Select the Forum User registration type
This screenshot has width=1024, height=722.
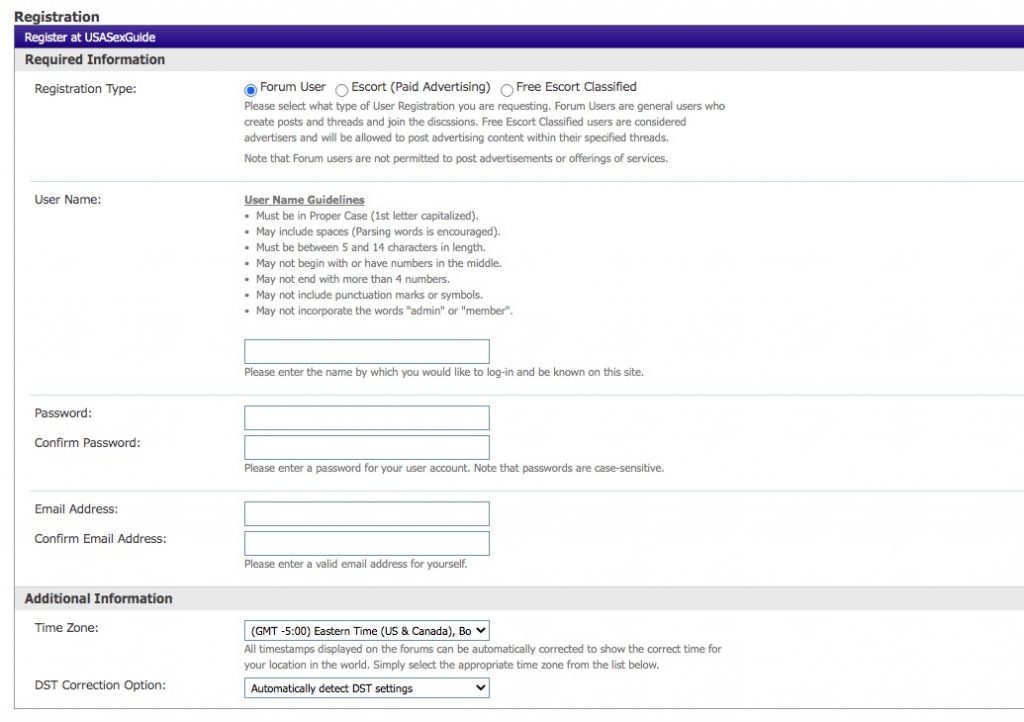[250, 89]
